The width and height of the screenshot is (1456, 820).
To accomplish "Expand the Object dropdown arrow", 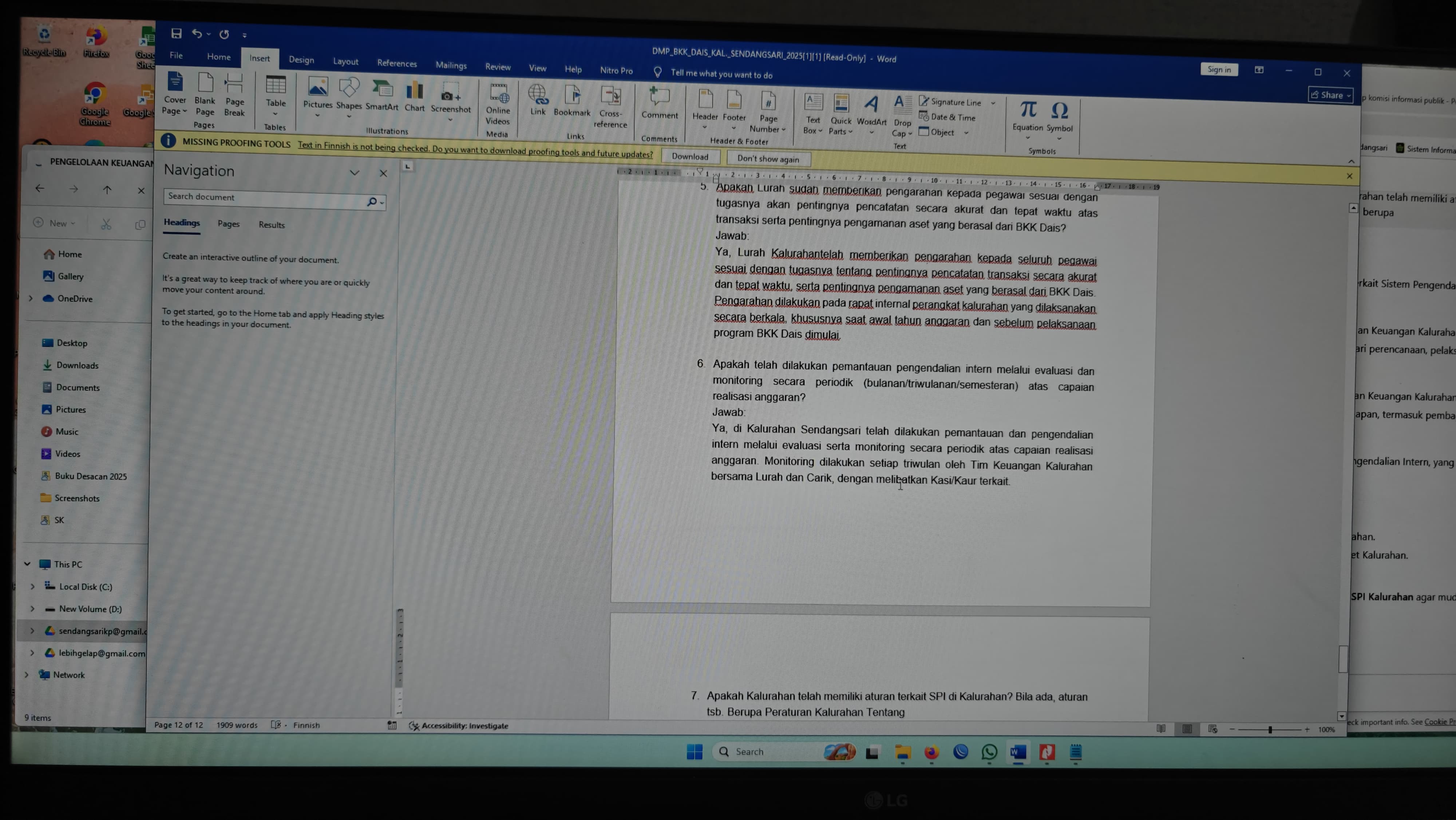I will tap(966, 133).
